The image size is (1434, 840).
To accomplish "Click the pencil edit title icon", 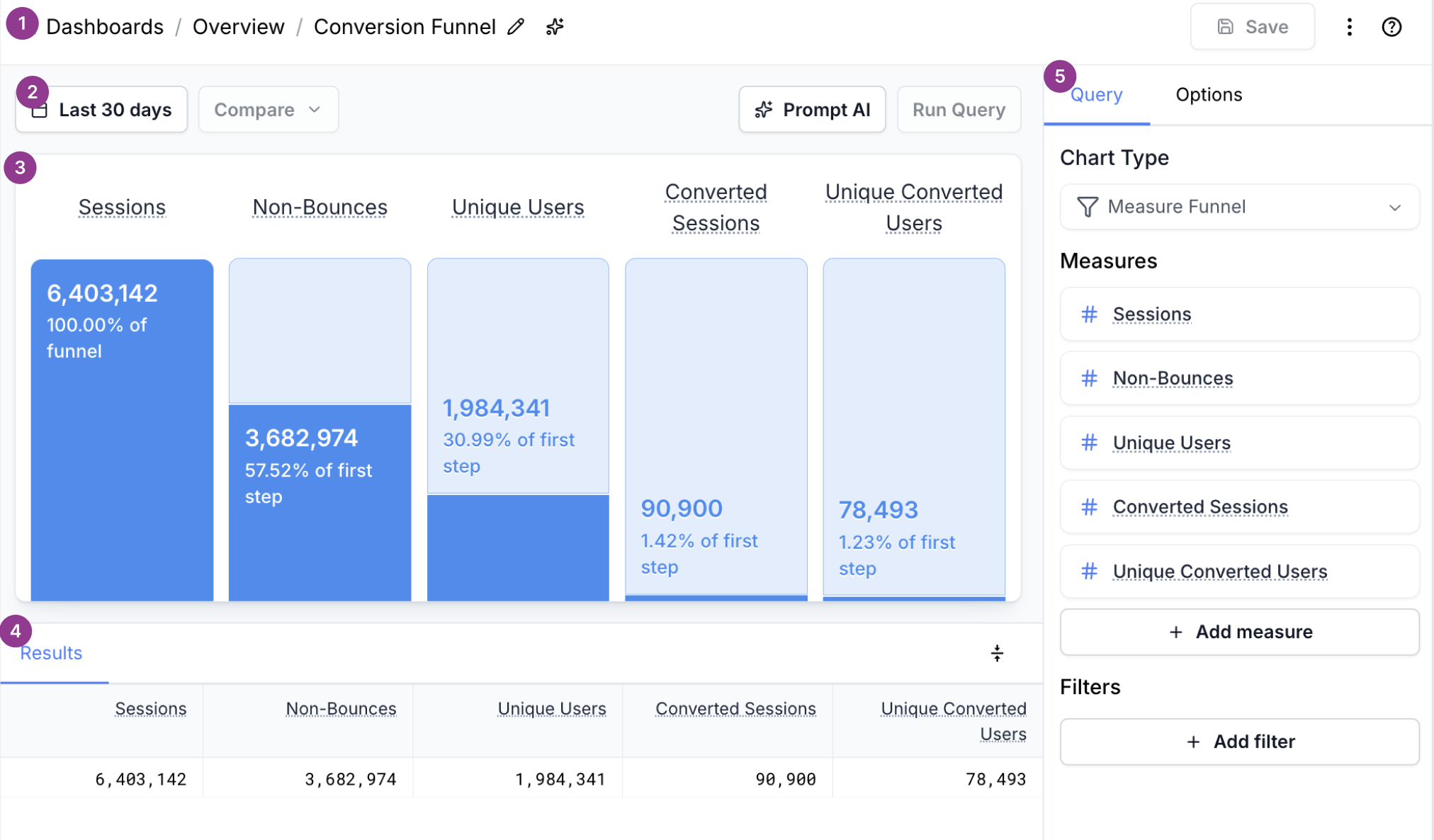I will coord(516,27).
